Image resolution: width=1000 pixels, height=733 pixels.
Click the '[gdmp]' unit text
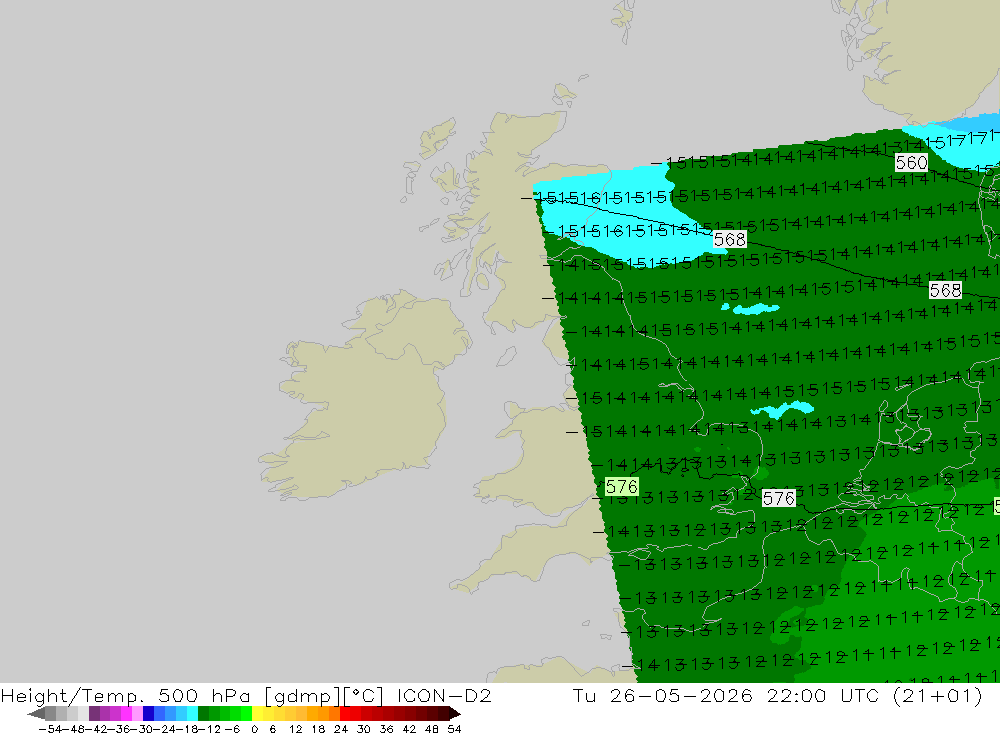click(x=301, y=696)
